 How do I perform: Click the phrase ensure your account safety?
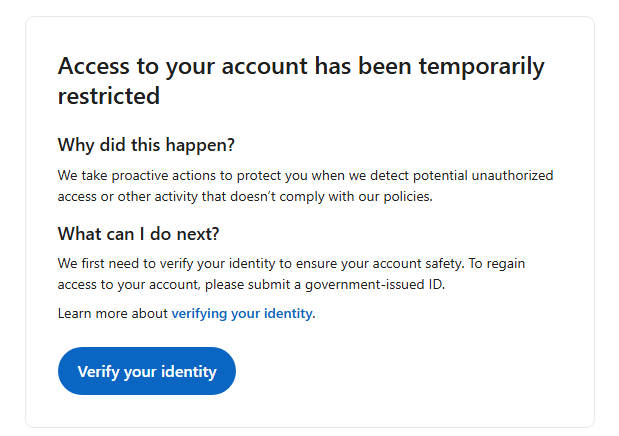click(x=380, y=263)
